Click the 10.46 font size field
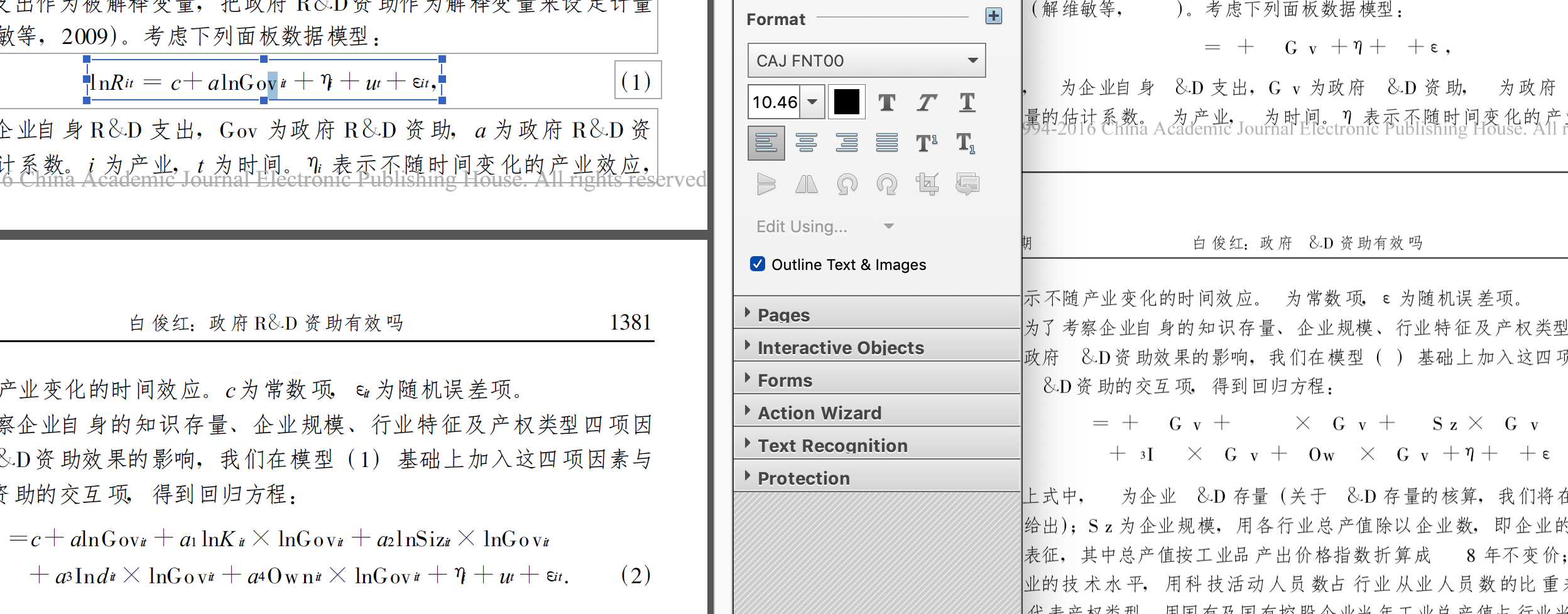The height and width of the screenshot is (614, 1568). [x=774, y=102]
